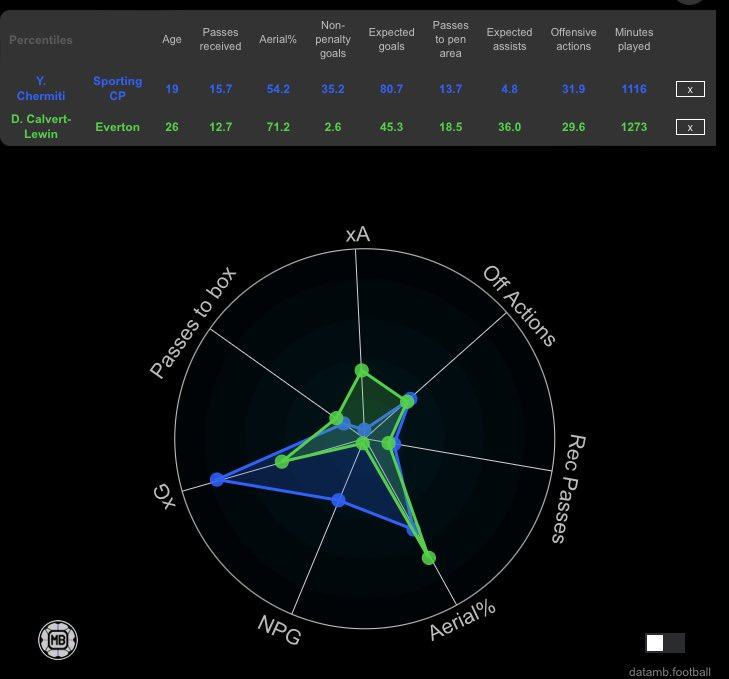
Task: Toggle the white/dark theme switch
Action: tap(665, 643)
